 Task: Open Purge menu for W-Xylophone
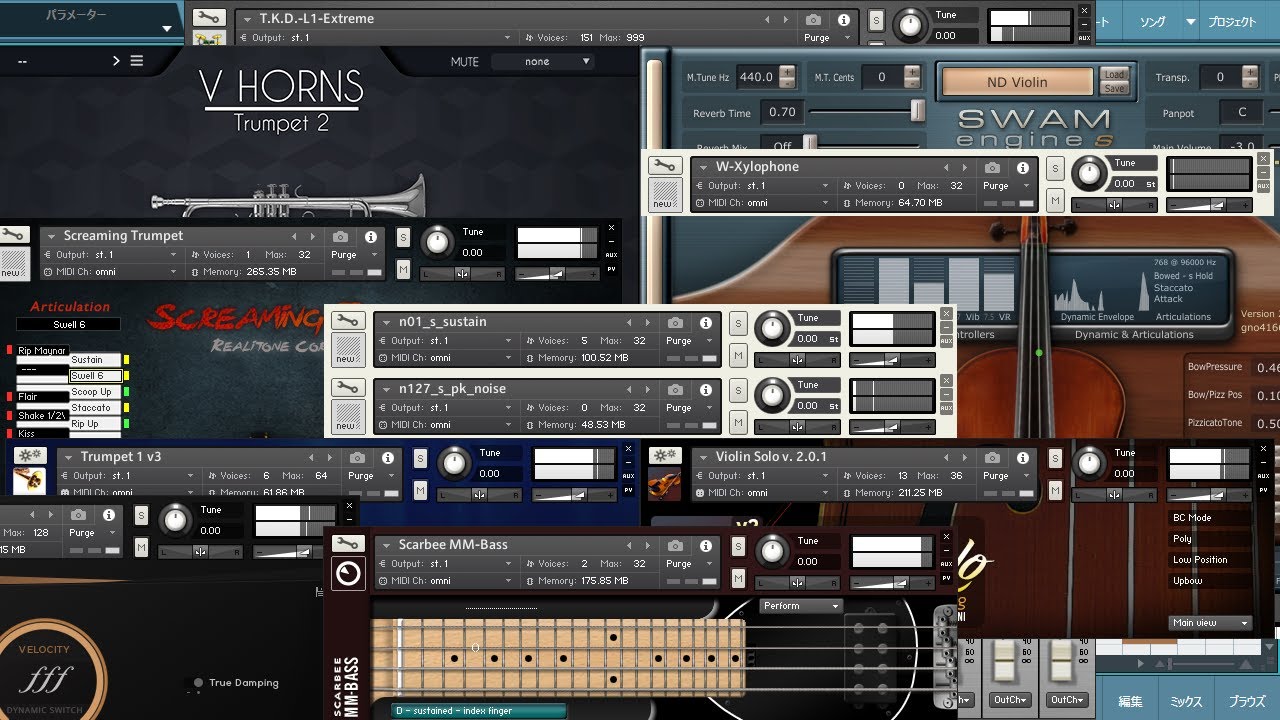pyautogui.click(x=1002, y=186)
